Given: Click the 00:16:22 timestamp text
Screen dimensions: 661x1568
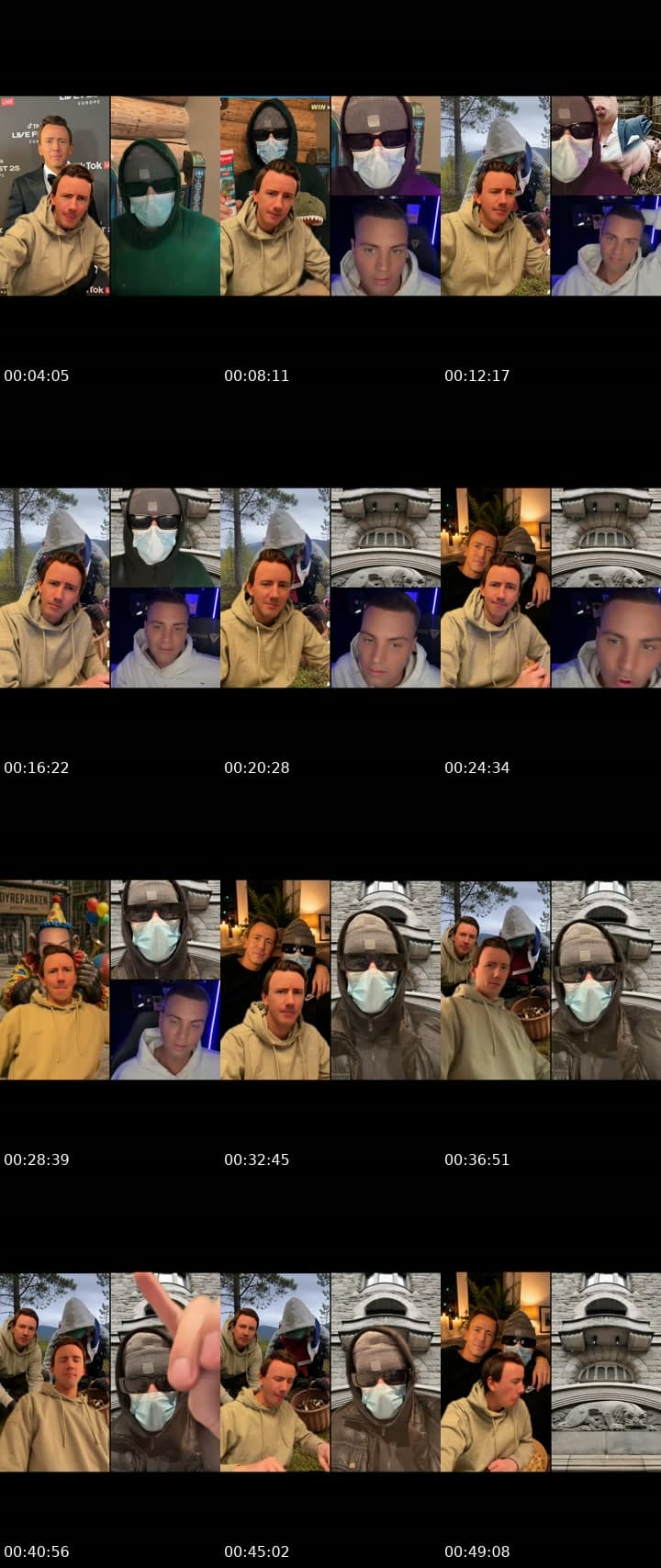Looking at the screenshot, I should click(37, 767).
